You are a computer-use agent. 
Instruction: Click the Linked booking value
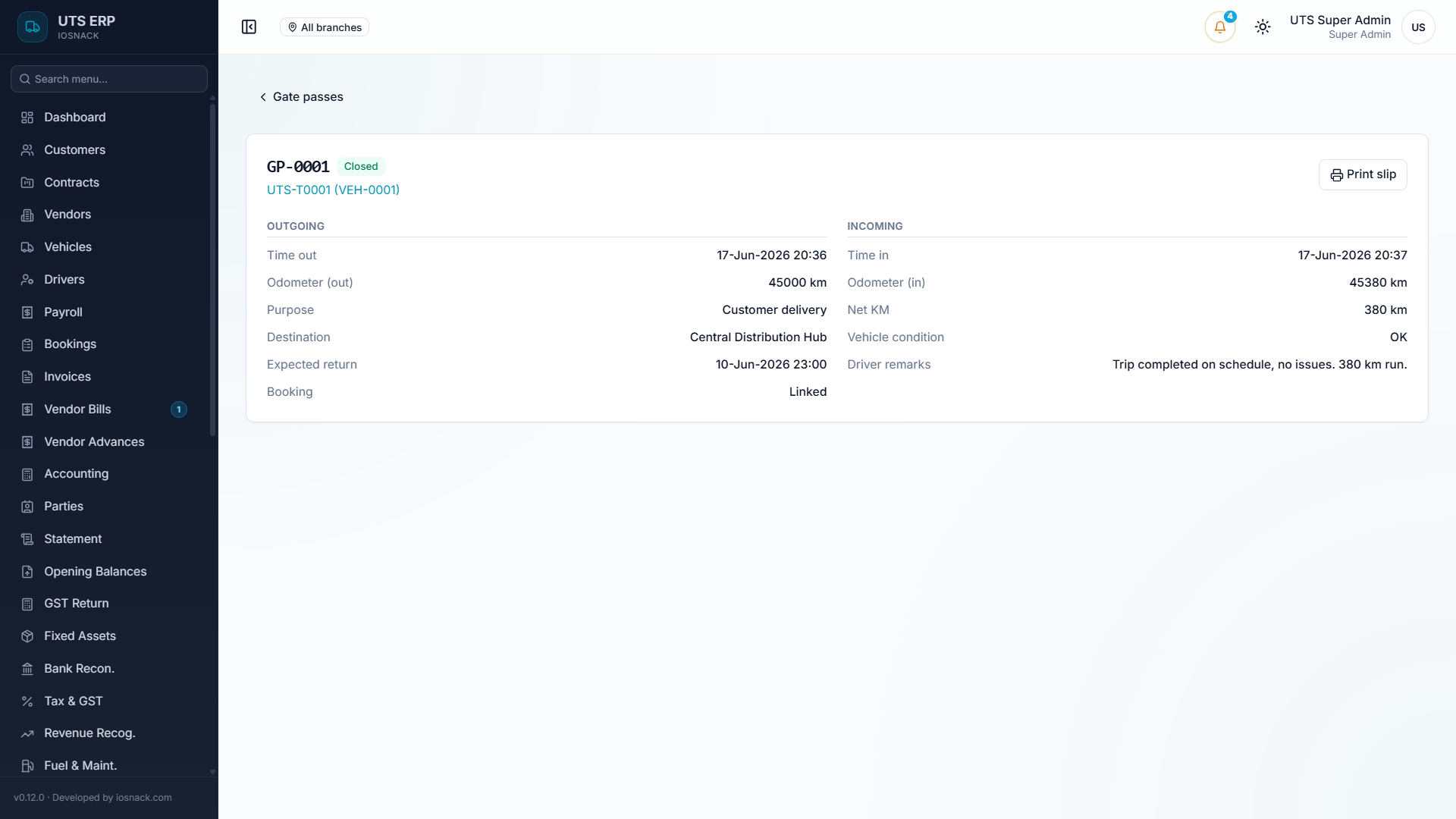point(808,392)
